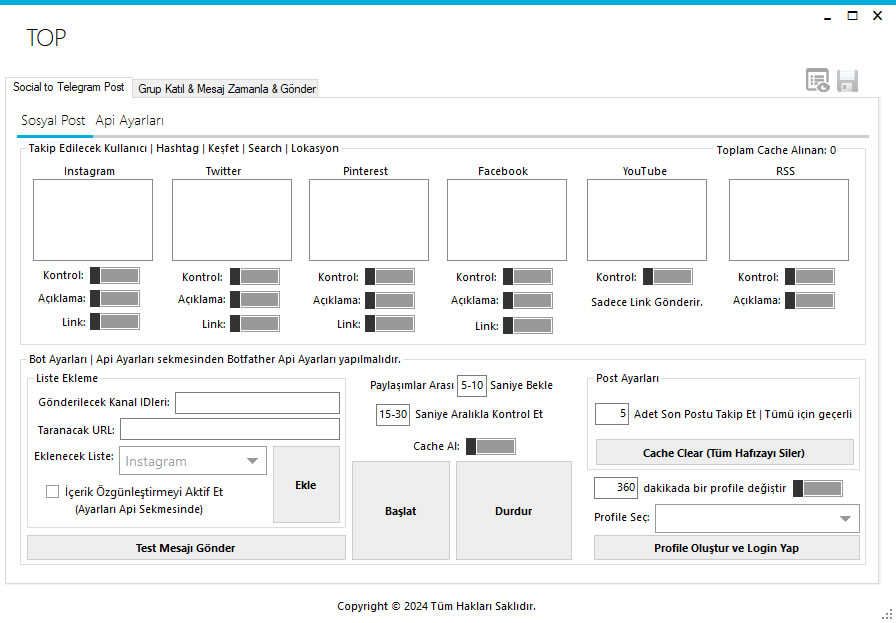Enable Twitter Link switch

tap(255, 324)
